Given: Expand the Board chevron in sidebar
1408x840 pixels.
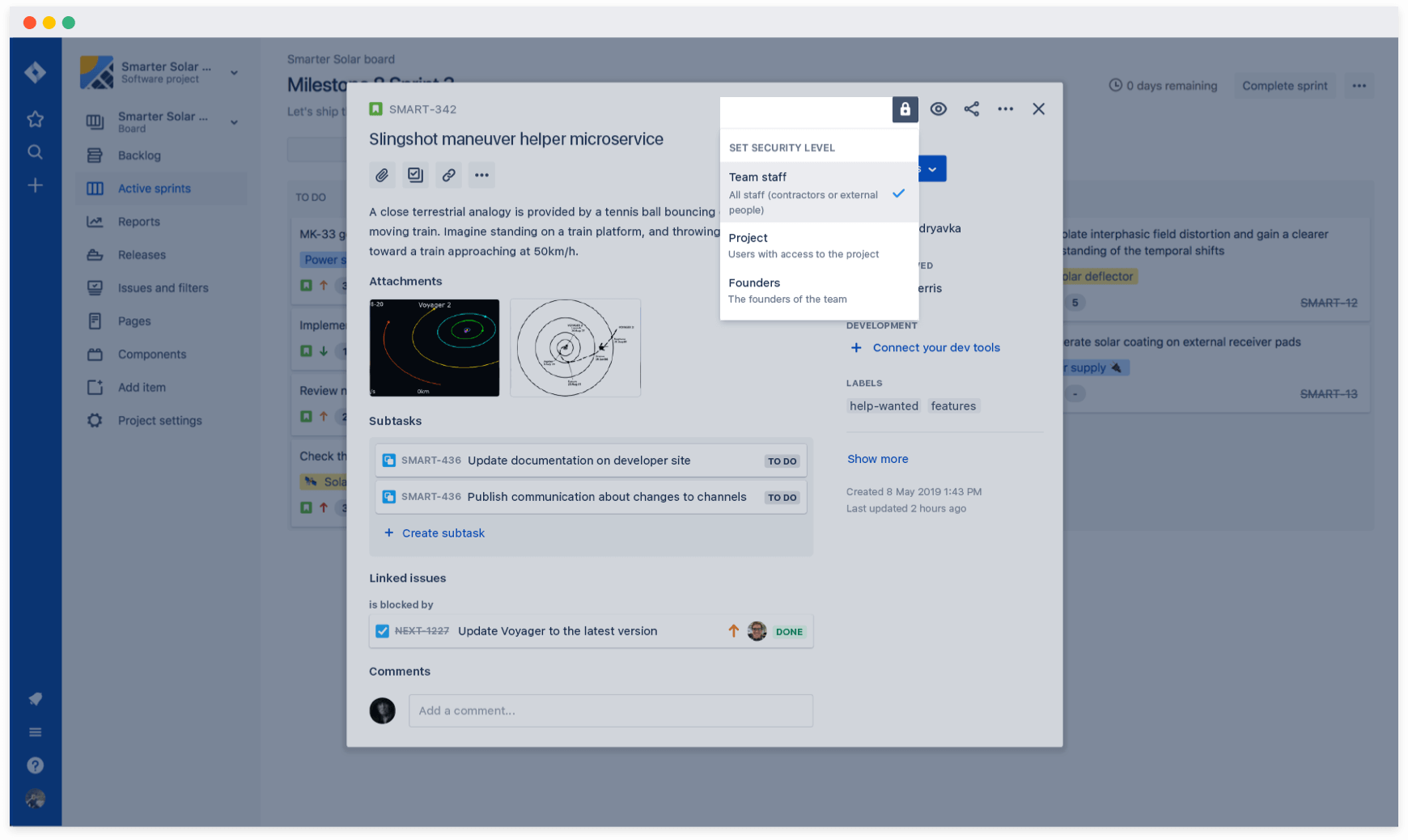Looking at the screenshot, I should 234,122.
